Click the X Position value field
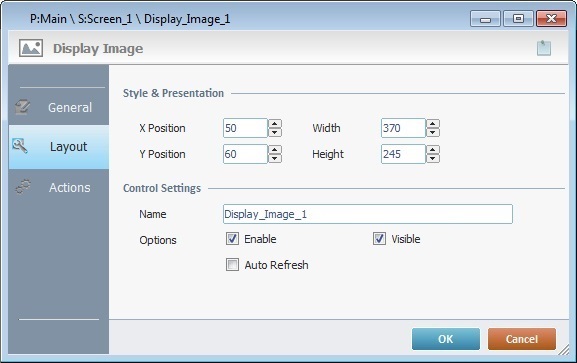 tap(245, 128)
